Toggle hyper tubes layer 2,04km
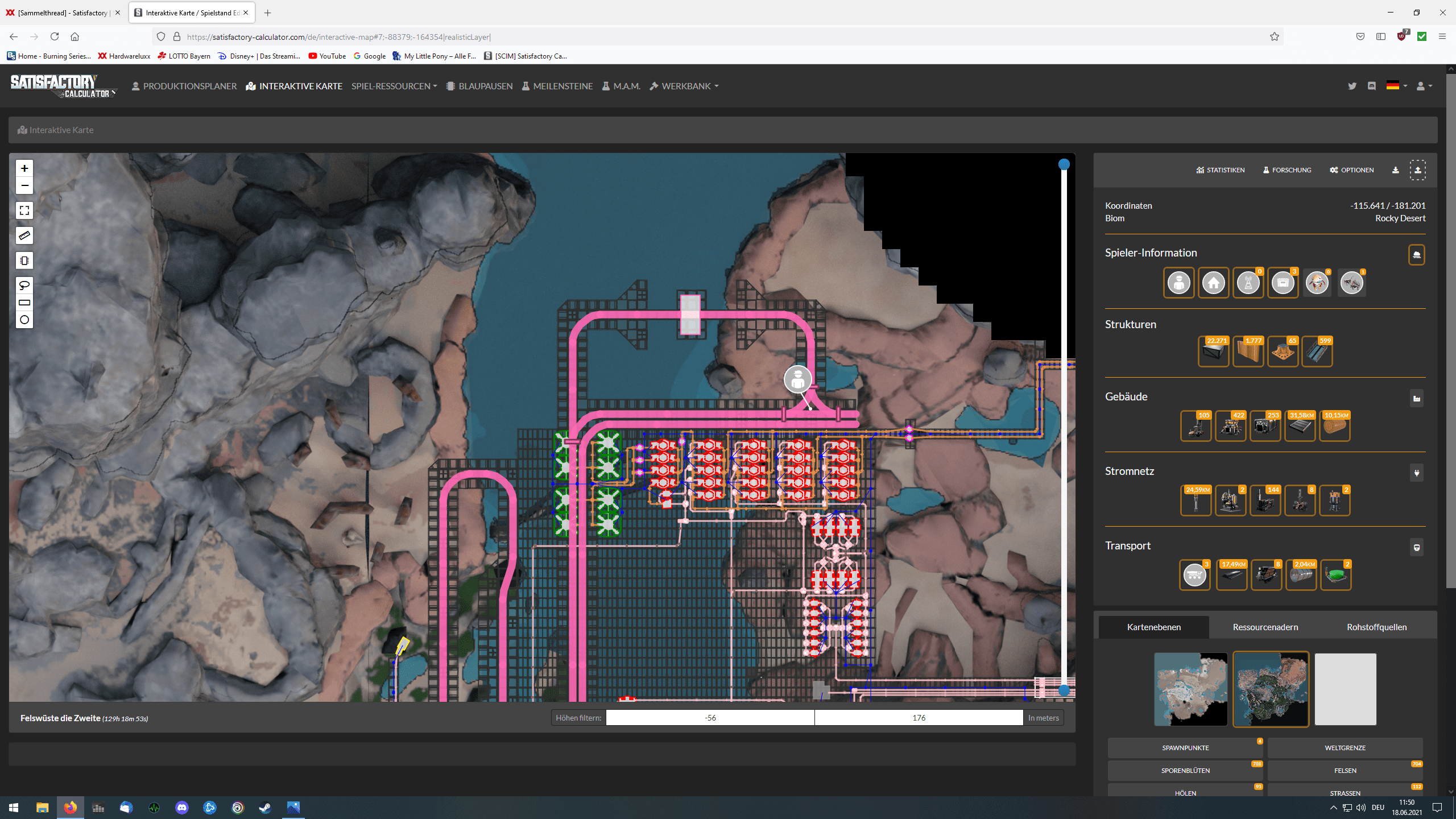This screenshot has width=1456, height=819. point(1301,575)
